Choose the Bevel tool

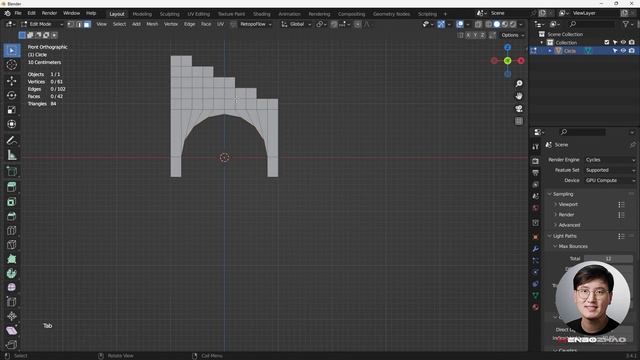(x=11, y=216)
